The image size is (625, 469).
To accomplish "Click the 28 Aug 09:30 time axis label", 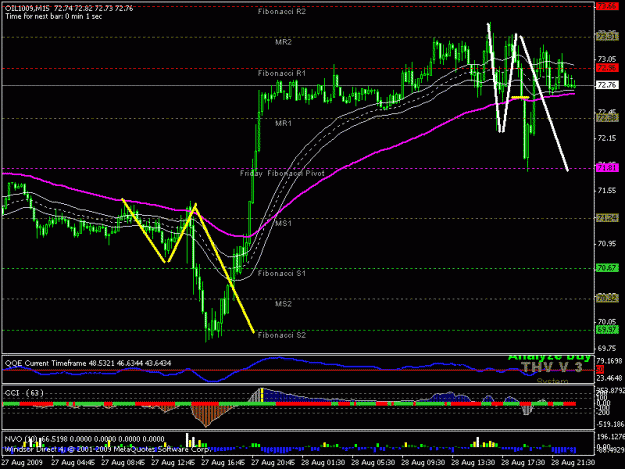I will 423,463.
